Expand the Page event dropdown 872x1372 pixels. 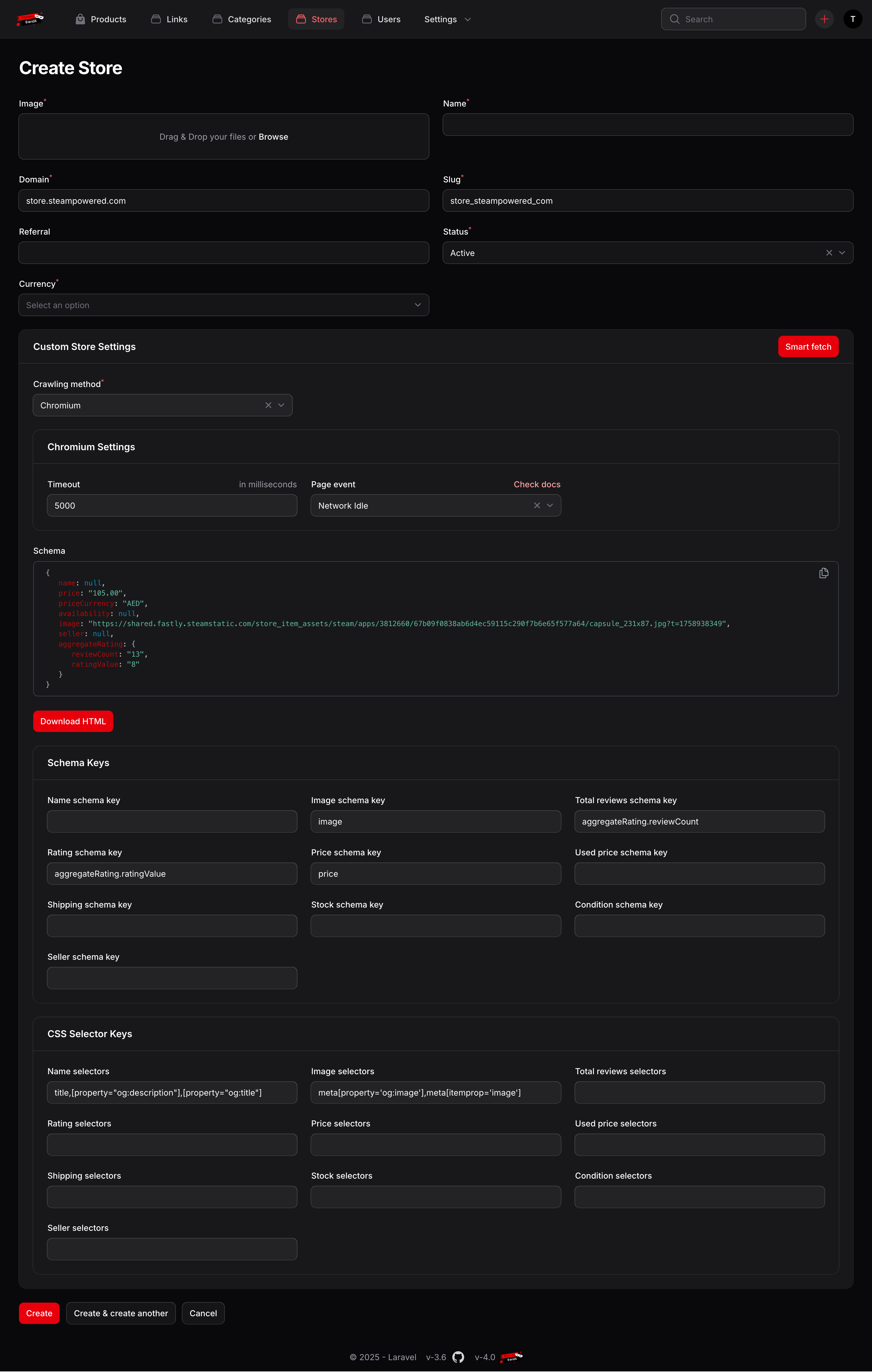click(549, 506)
